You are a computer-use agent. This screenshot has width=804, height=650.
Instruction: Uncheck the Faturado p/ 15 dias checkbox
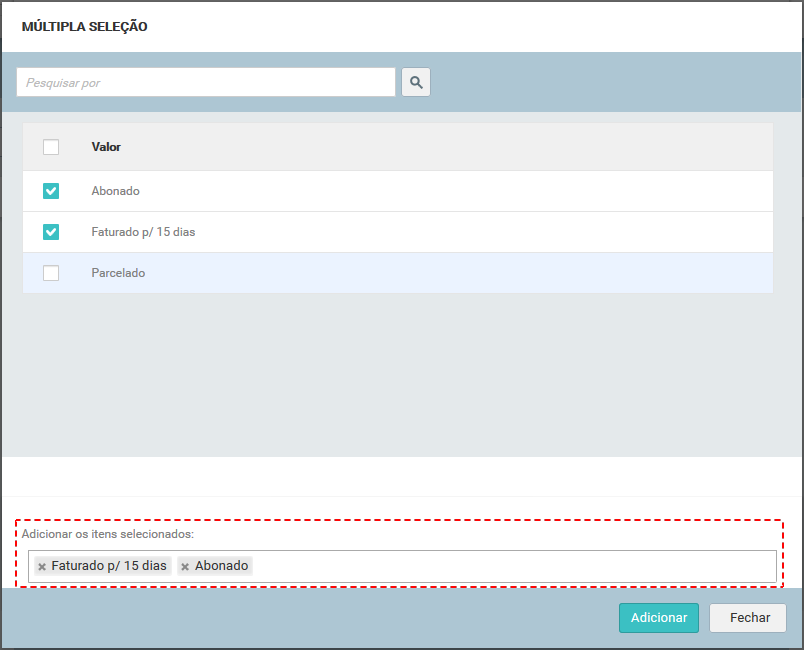coord(51,232)
